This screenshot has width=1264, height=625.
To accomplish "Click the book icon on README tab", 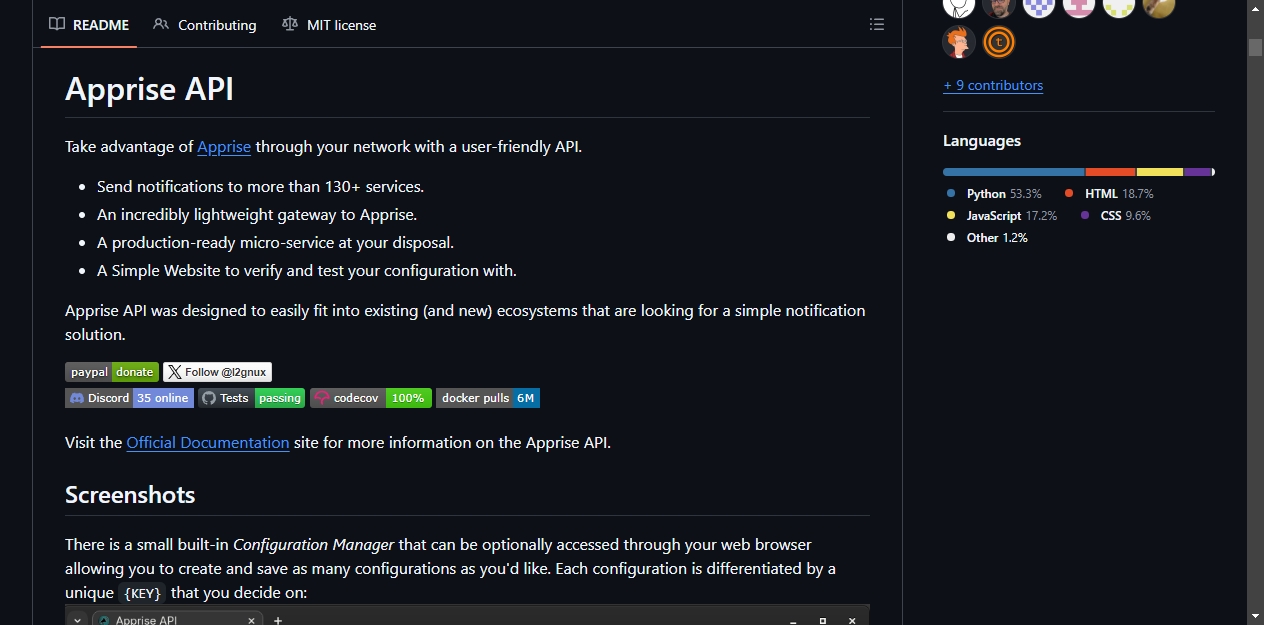I will pos(57,25).
